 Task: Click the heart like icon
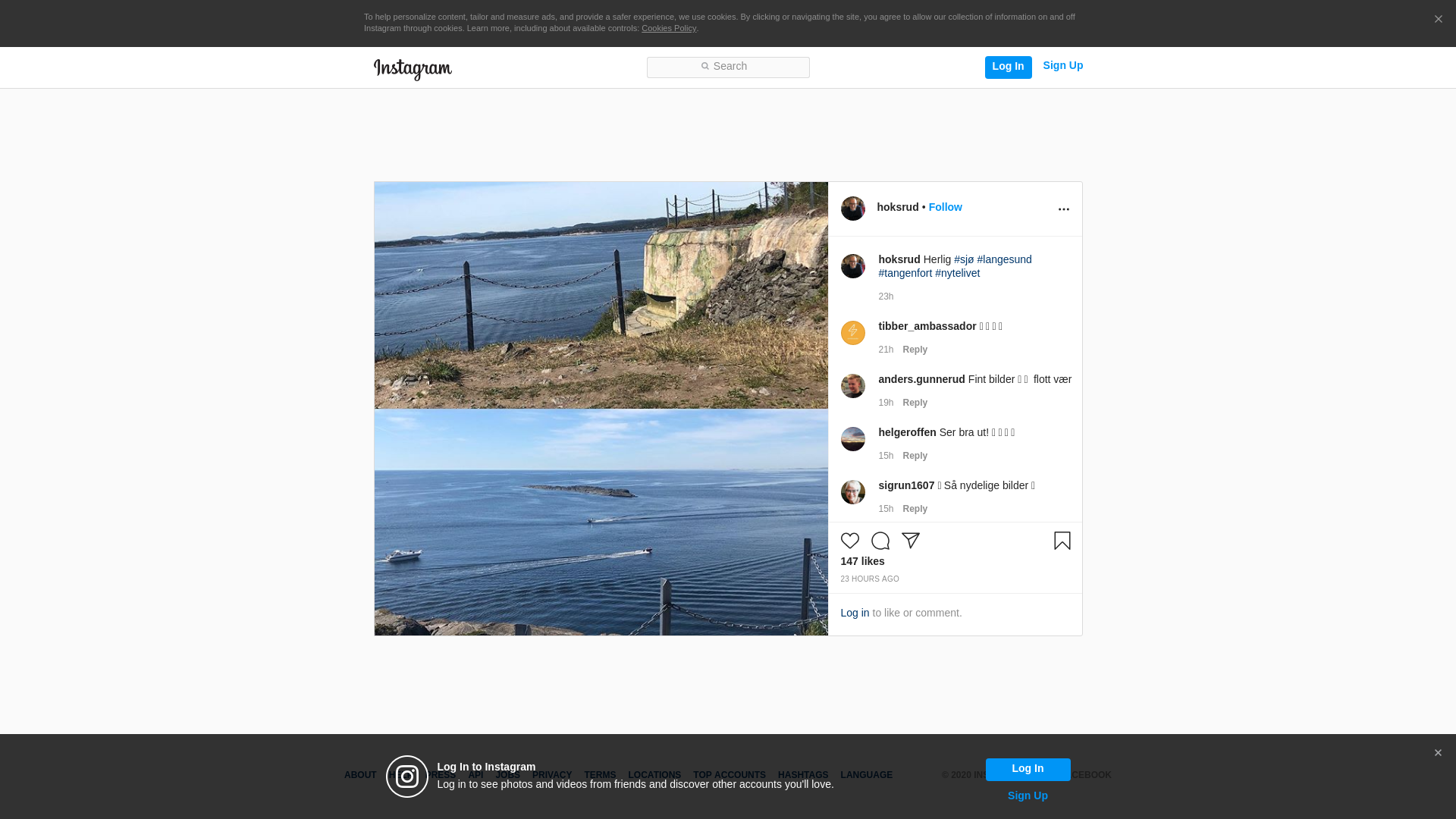click(849, 541)
